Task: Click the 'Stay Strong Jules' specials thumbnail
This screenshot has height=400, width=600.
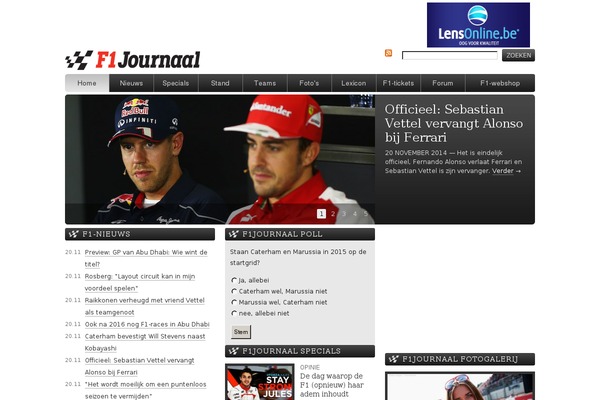Action: [260, 382]
